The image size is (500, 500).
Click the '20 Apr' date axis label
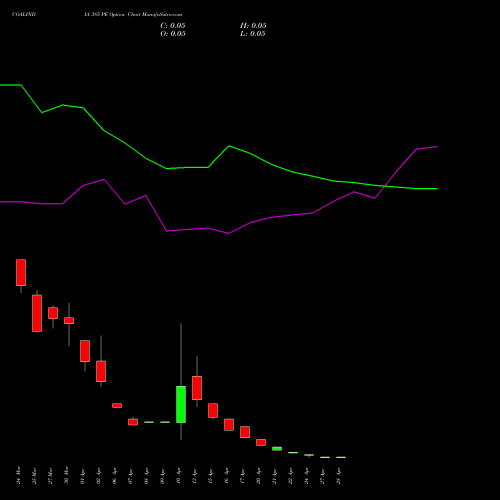[x=259, y=476]
